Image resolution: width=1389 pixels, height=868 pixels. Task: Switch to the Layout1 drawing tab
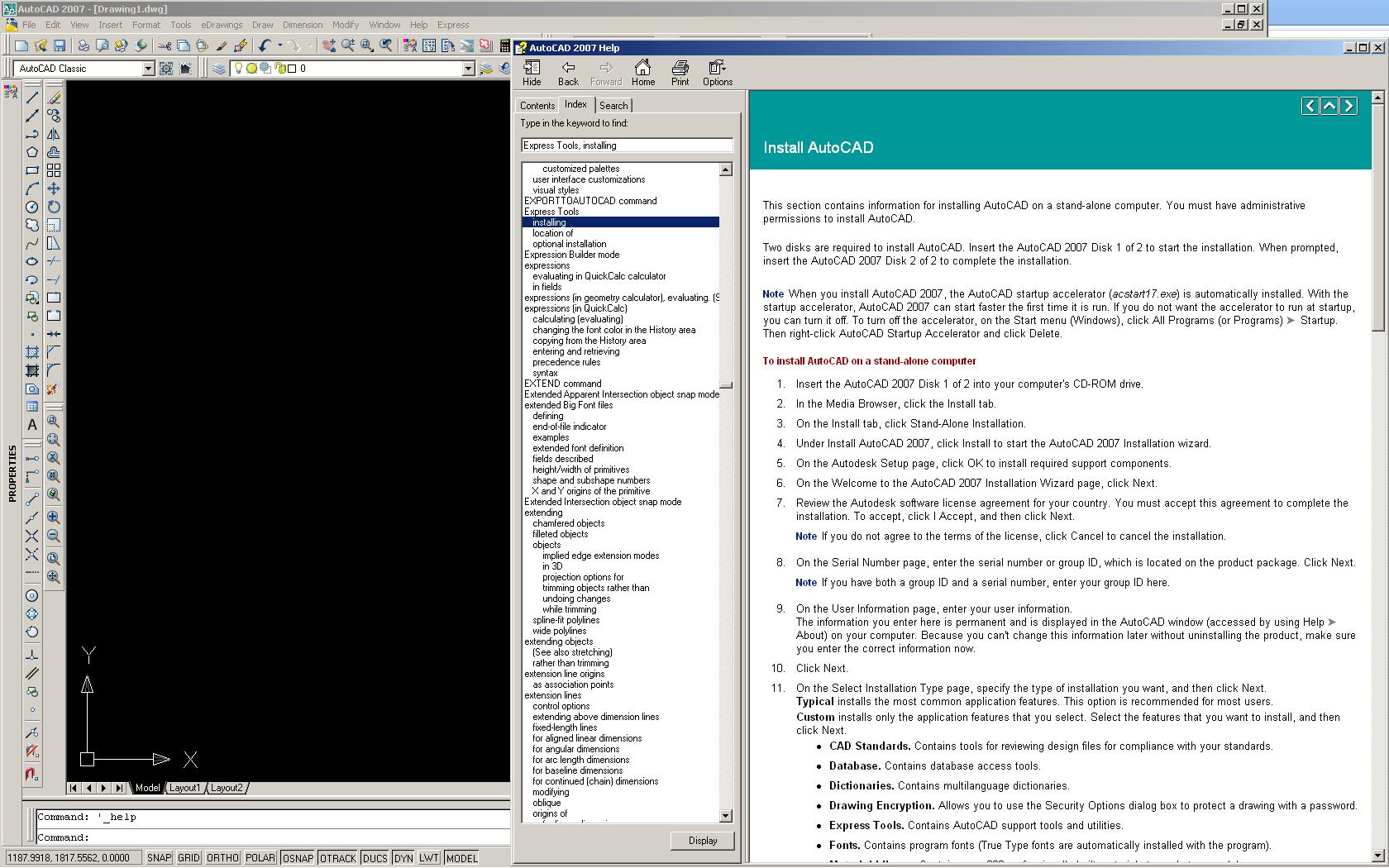184,788
